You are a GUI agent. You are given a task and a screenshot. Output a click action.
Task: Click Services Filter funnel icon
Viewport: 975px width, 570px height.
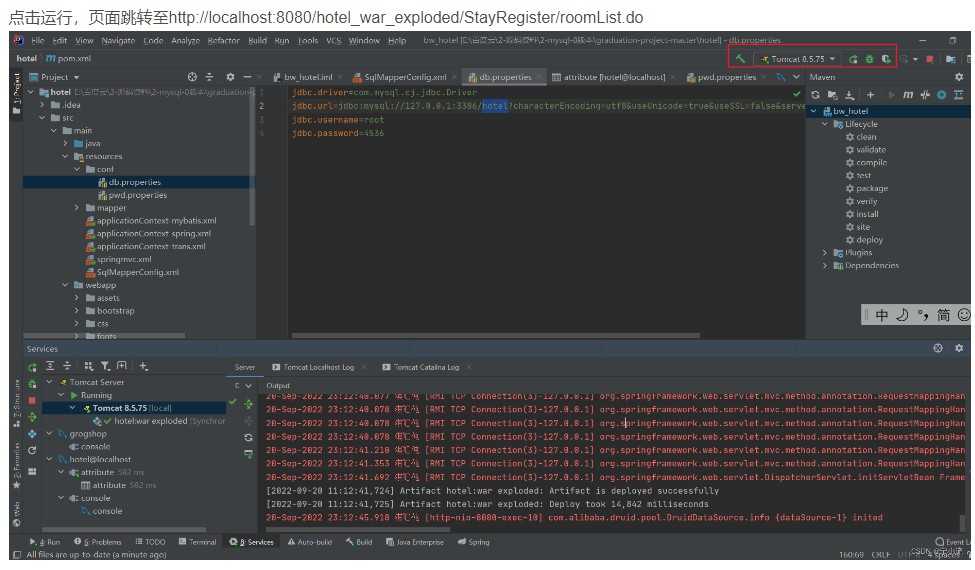click(106, 366)
